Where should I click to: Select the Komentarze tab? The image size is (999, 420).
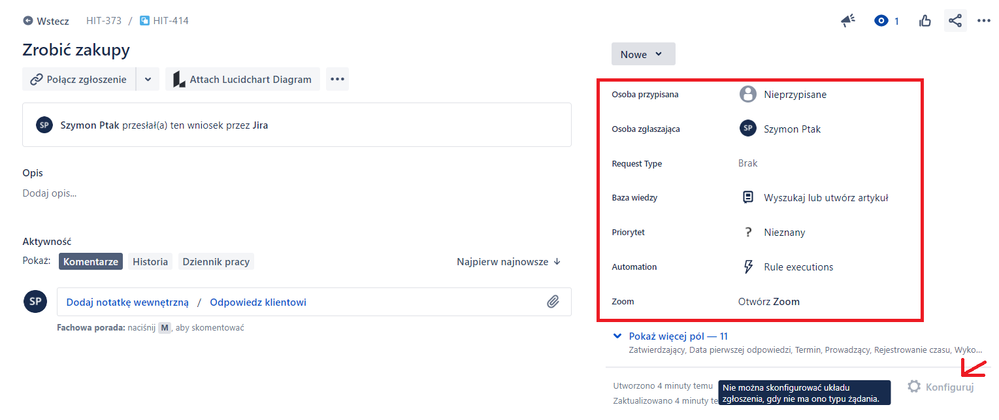tap(91, 261)
